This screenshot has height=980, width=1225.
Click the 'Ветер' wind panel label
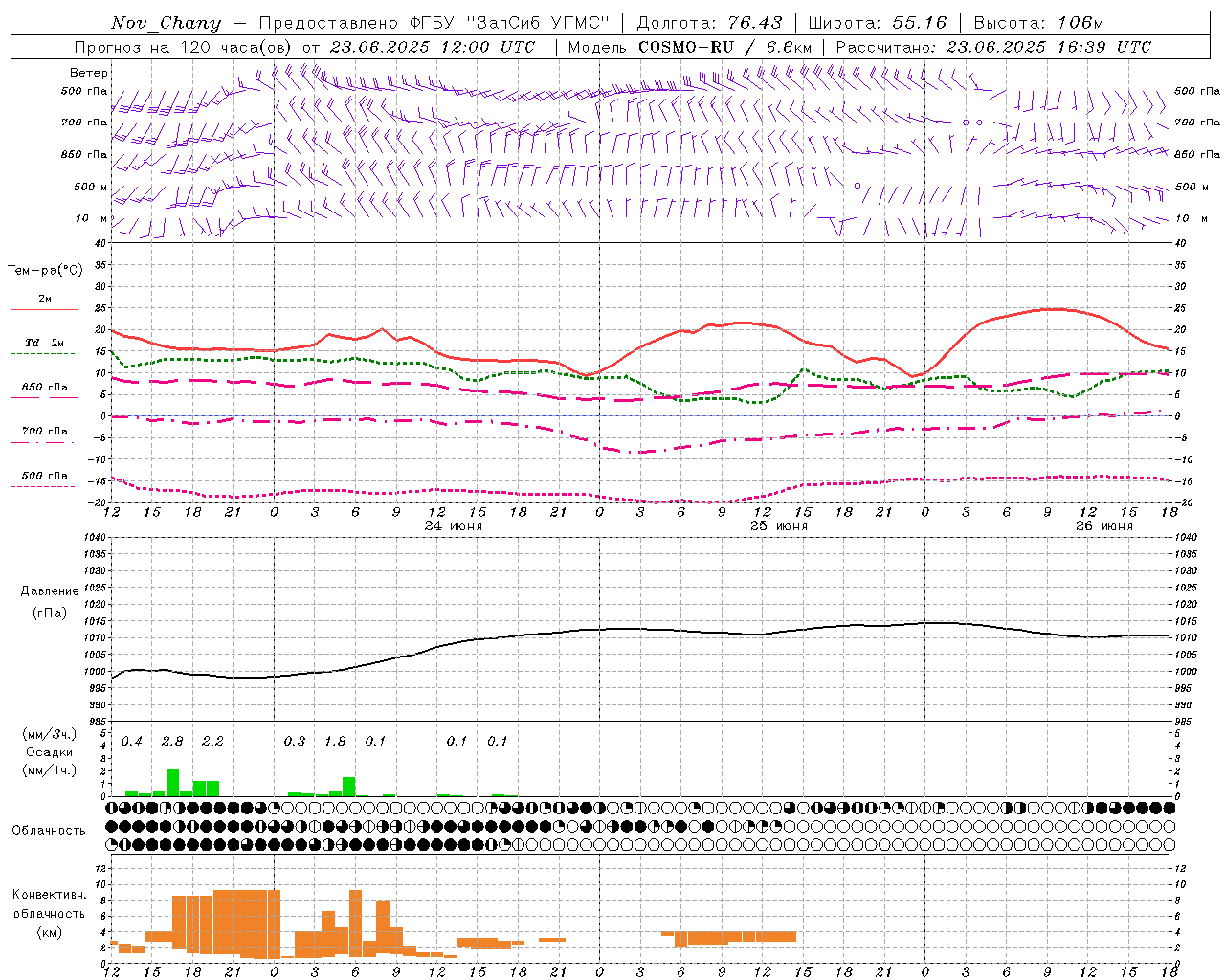click(x=89, y=73)
